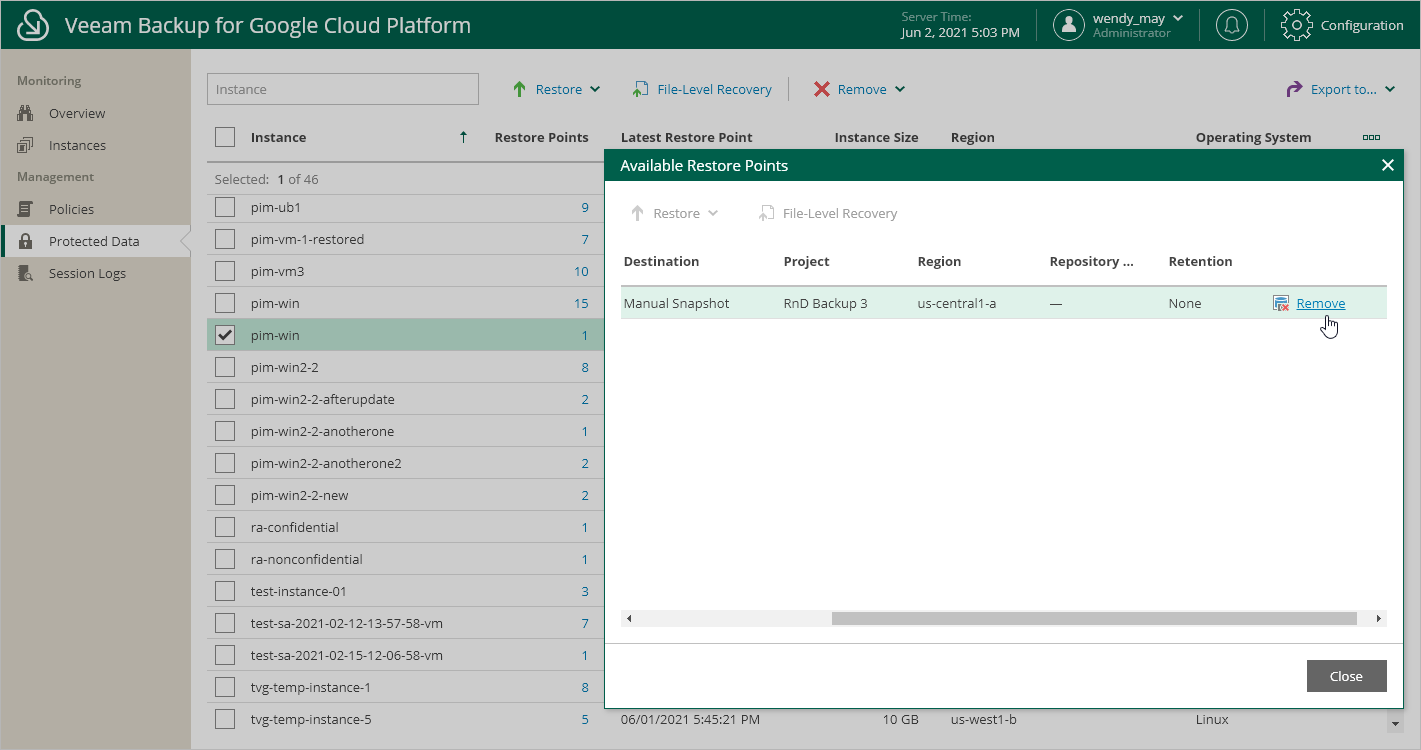Check the test-instance-01 checkbox
Screen dimensions: 1421x750
[225, 591]
